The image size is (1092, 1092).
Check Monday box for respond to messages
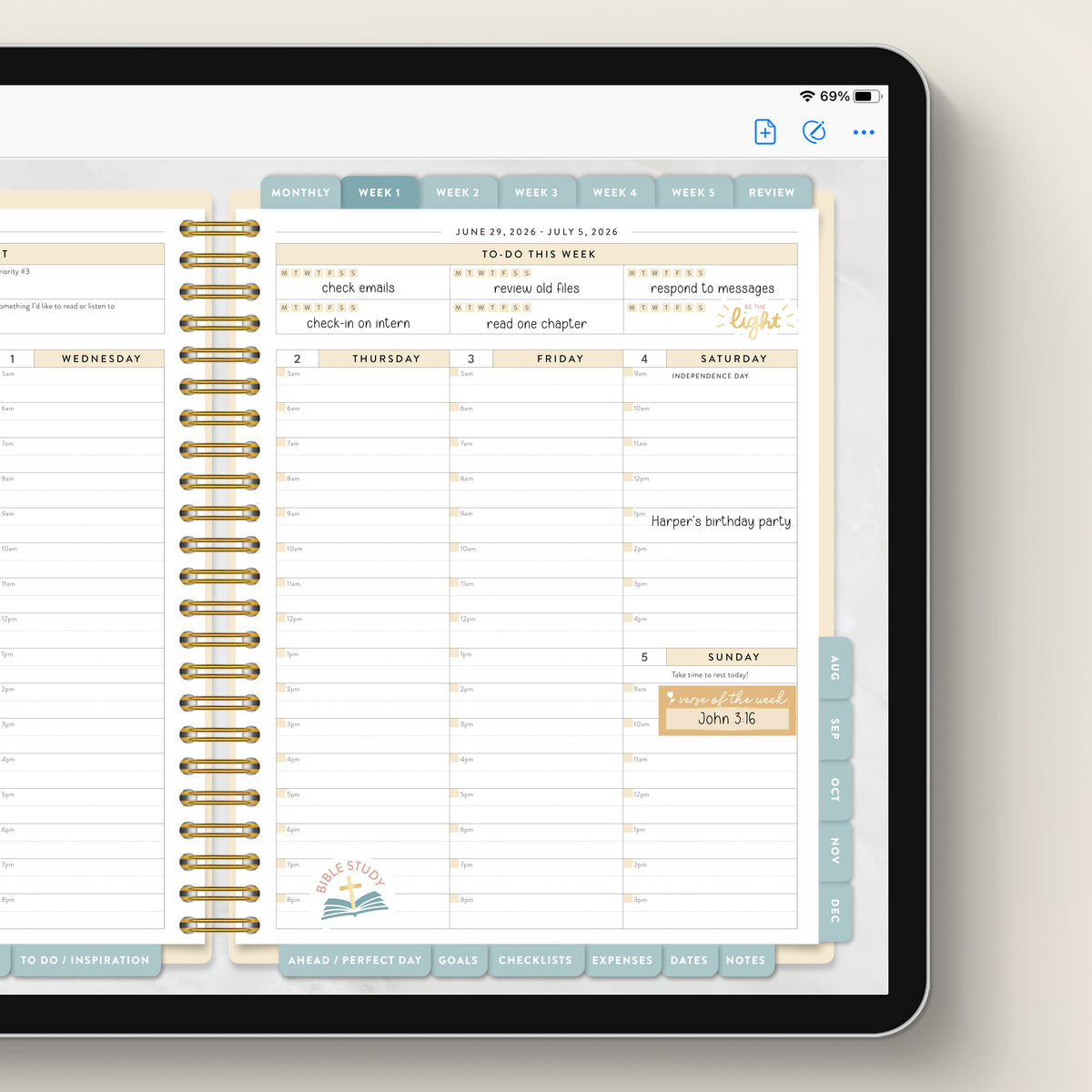click(632, 273)
